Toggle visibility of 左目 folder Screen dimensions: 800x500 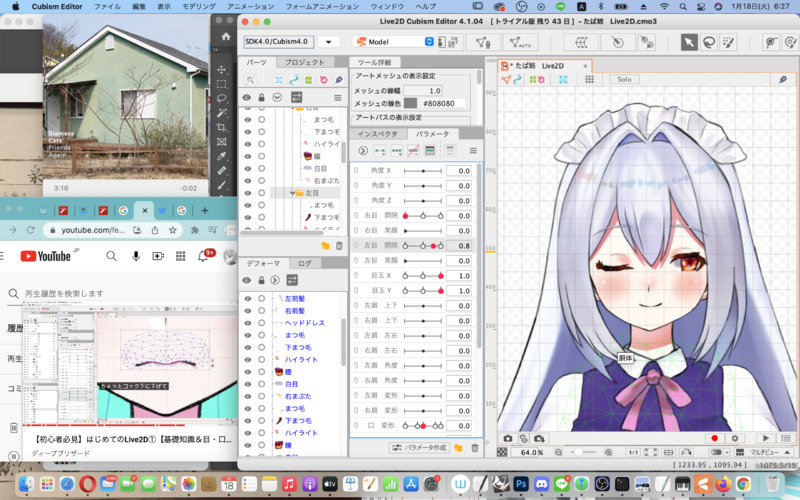tap(248, 193)
